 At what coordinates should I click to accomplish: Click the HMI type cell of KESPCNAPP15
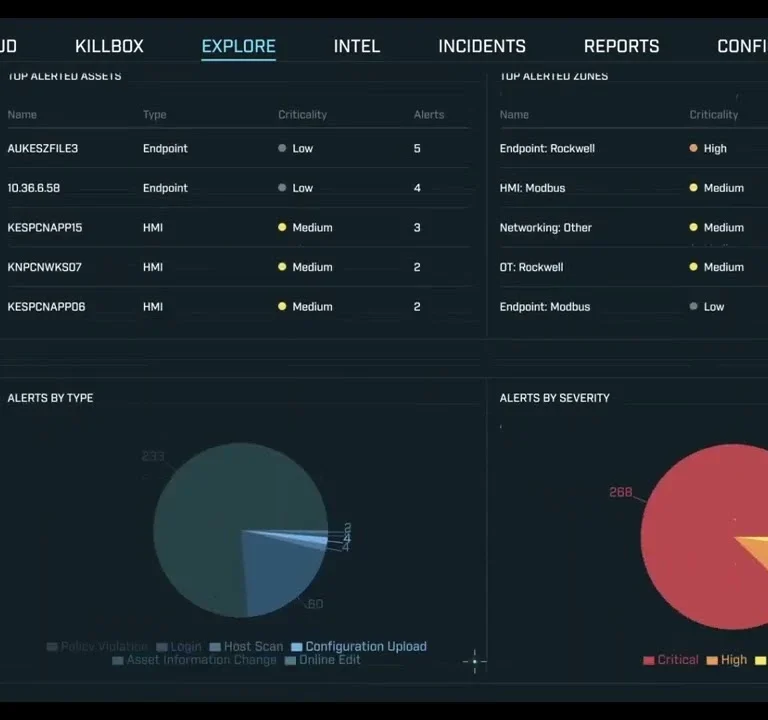pyautogui.click(x=153, y=228)
